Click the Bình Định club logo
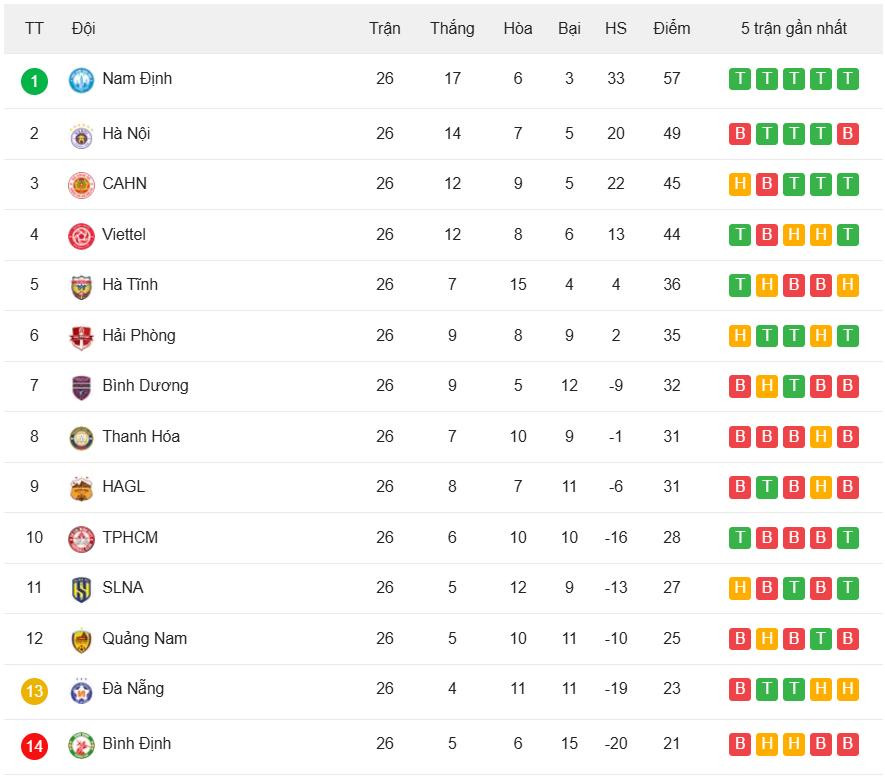 81,746
